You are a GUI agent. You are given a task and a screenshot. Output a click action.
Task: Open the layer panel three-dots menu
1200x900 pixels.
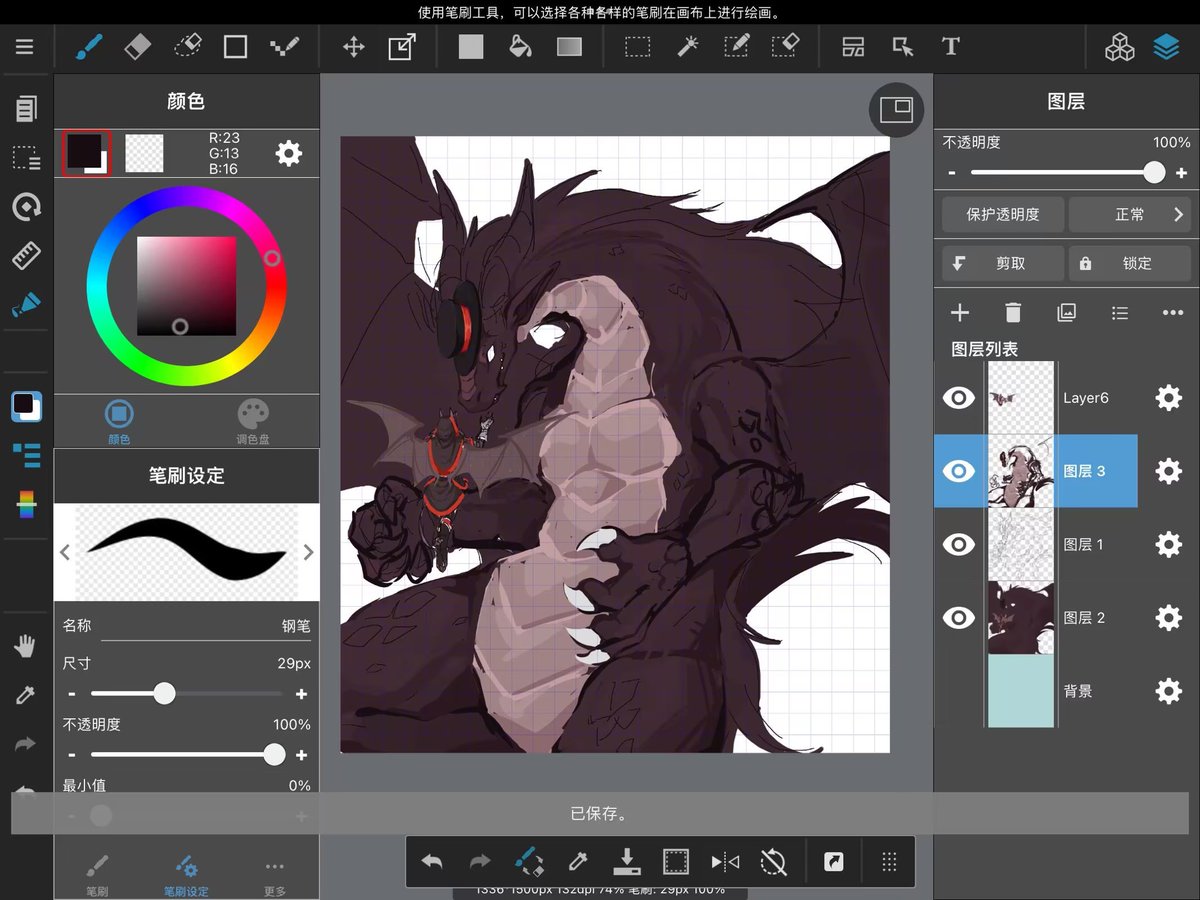tap(1173, 313)
